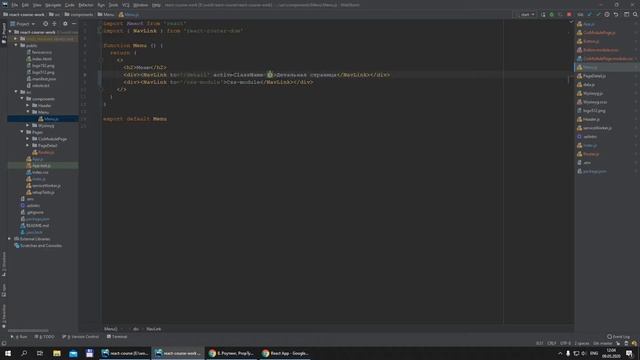640x360 pixels.
Task: Click the components breadcrumb folder
Action: pos(79,14)
